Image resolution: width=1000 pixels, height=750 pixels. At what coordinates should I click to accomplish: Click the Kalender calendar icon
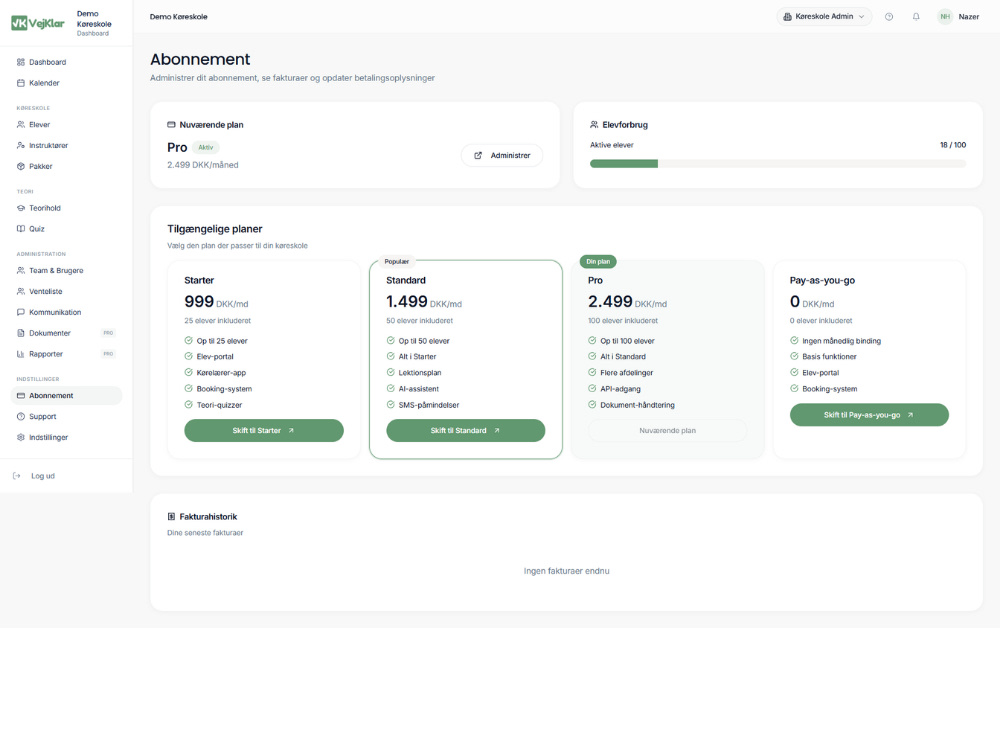pos(20,83)
